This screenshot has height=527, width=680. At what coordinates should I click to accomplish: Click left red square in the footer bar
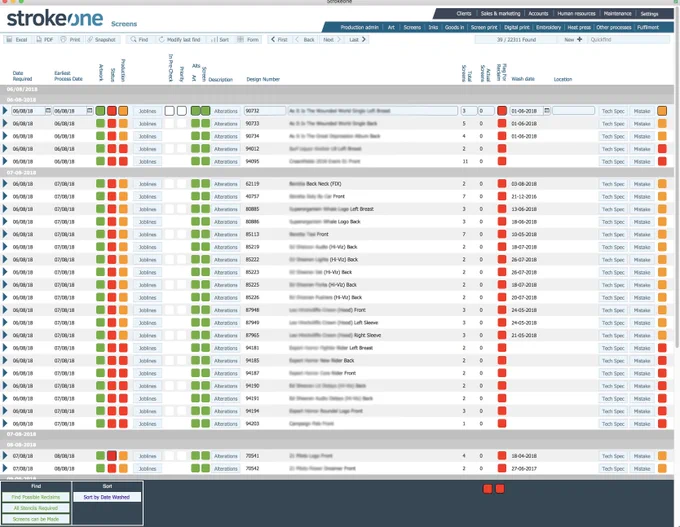click(x=488, y=489)
